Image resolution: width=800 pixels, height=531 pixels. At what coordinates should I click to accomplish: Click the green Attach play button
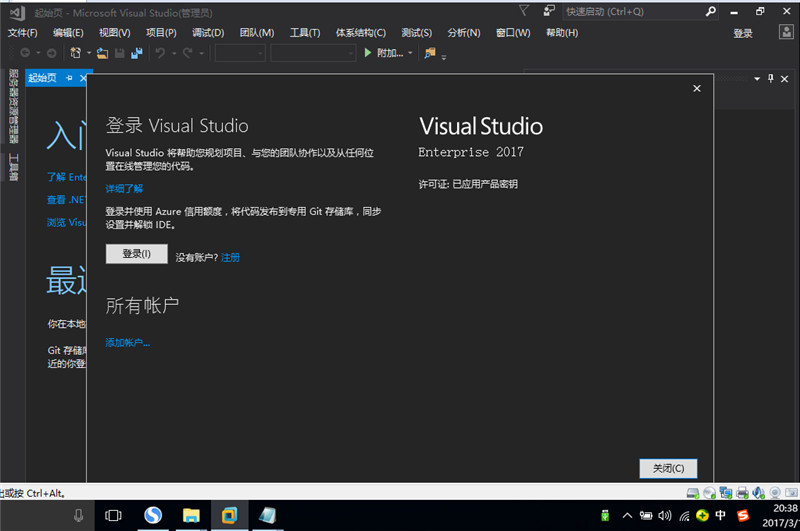pos(367,53)
